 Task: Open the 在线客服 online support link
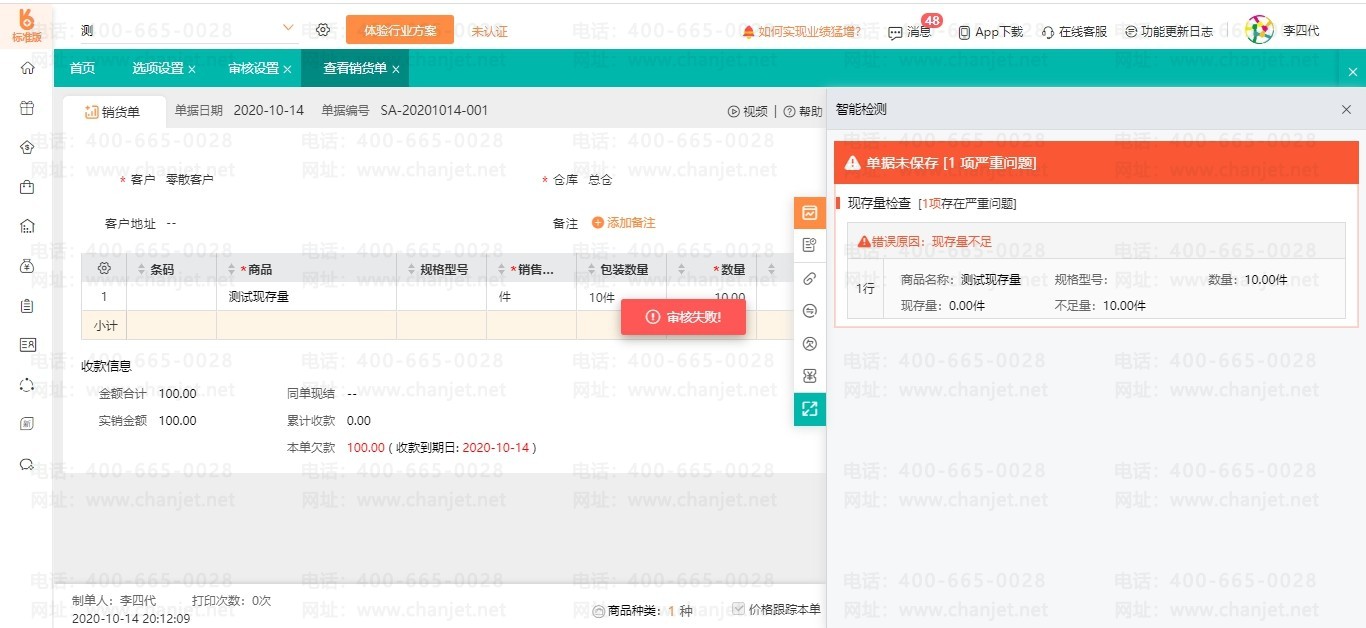(x=1075, y=32)
